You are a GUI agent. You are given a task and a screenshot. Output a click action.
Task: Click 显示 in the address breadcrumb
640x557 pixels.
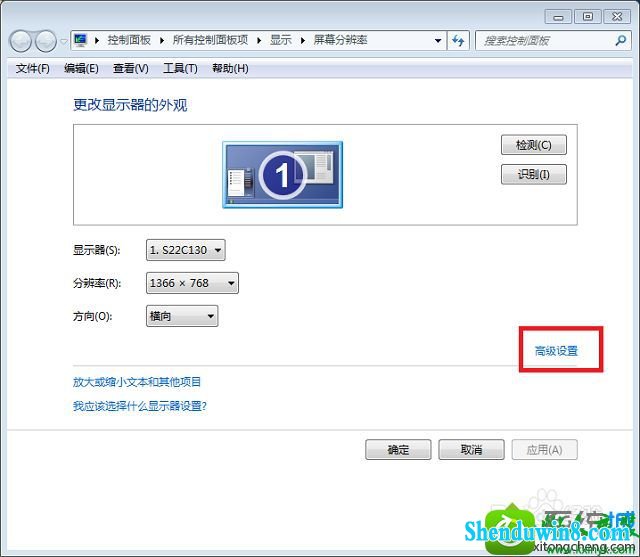click(281, 40)
